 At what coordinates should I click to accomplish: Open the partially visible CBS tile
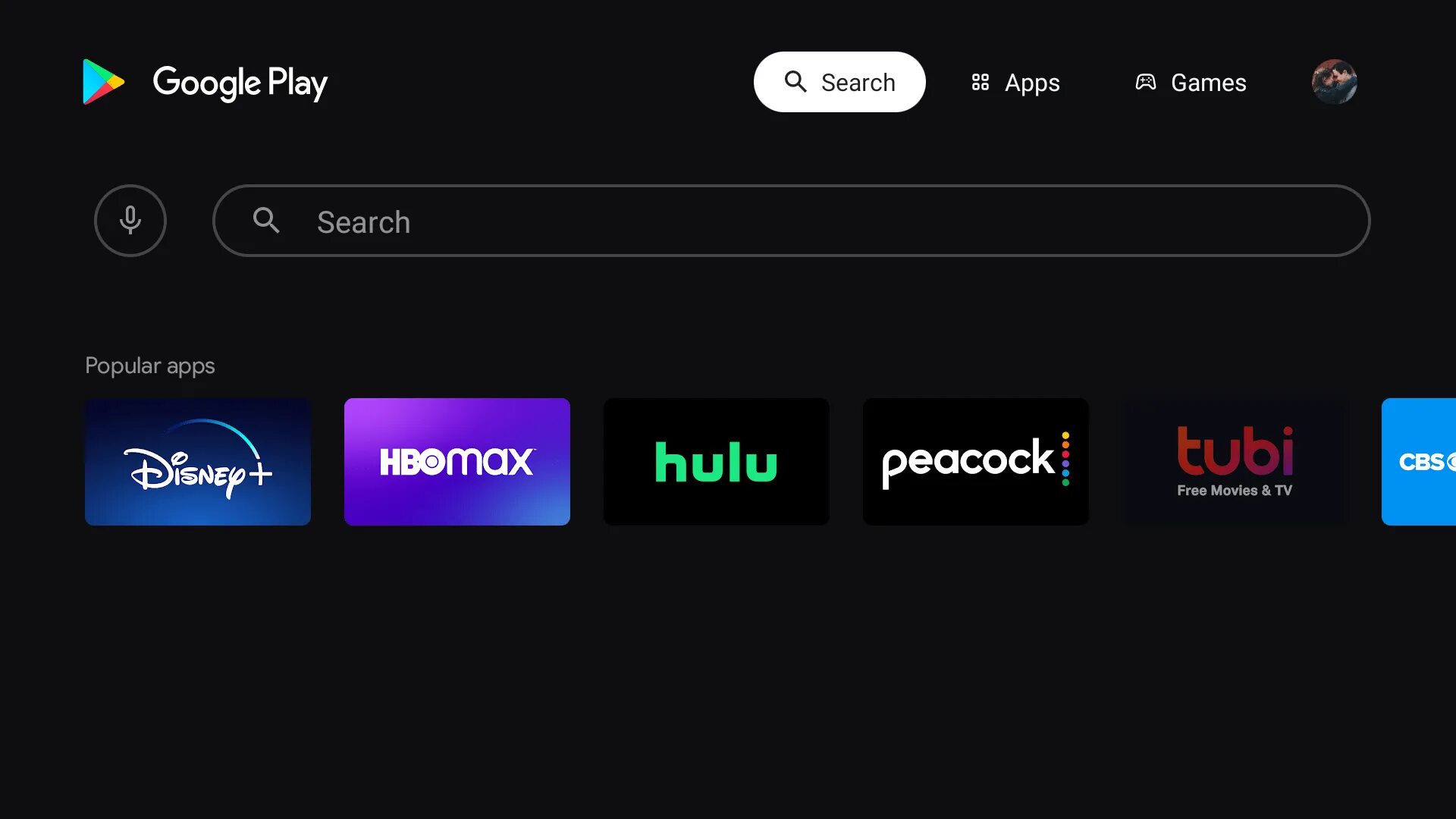[x=1419, y=462]
